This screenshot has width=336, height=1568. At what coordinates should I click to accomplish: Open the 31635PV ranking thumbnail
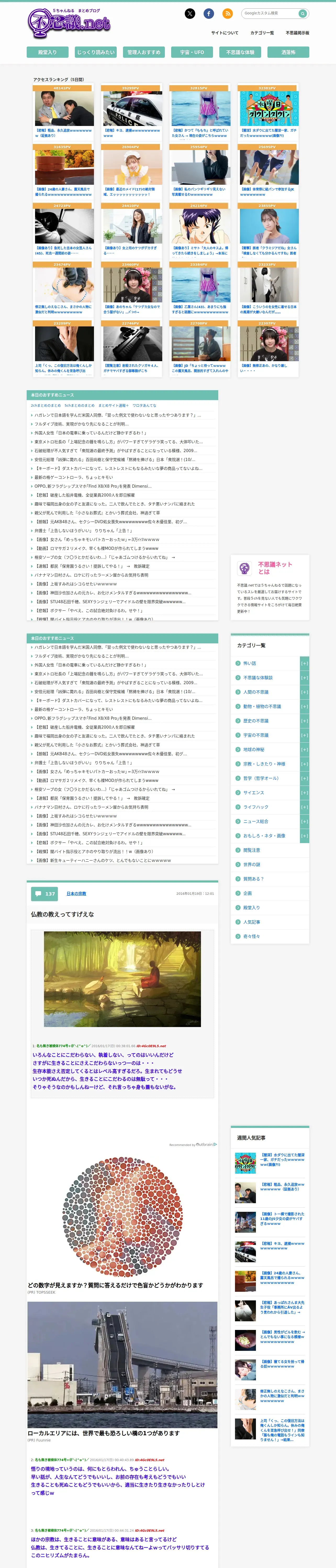(x=65, y=168)
